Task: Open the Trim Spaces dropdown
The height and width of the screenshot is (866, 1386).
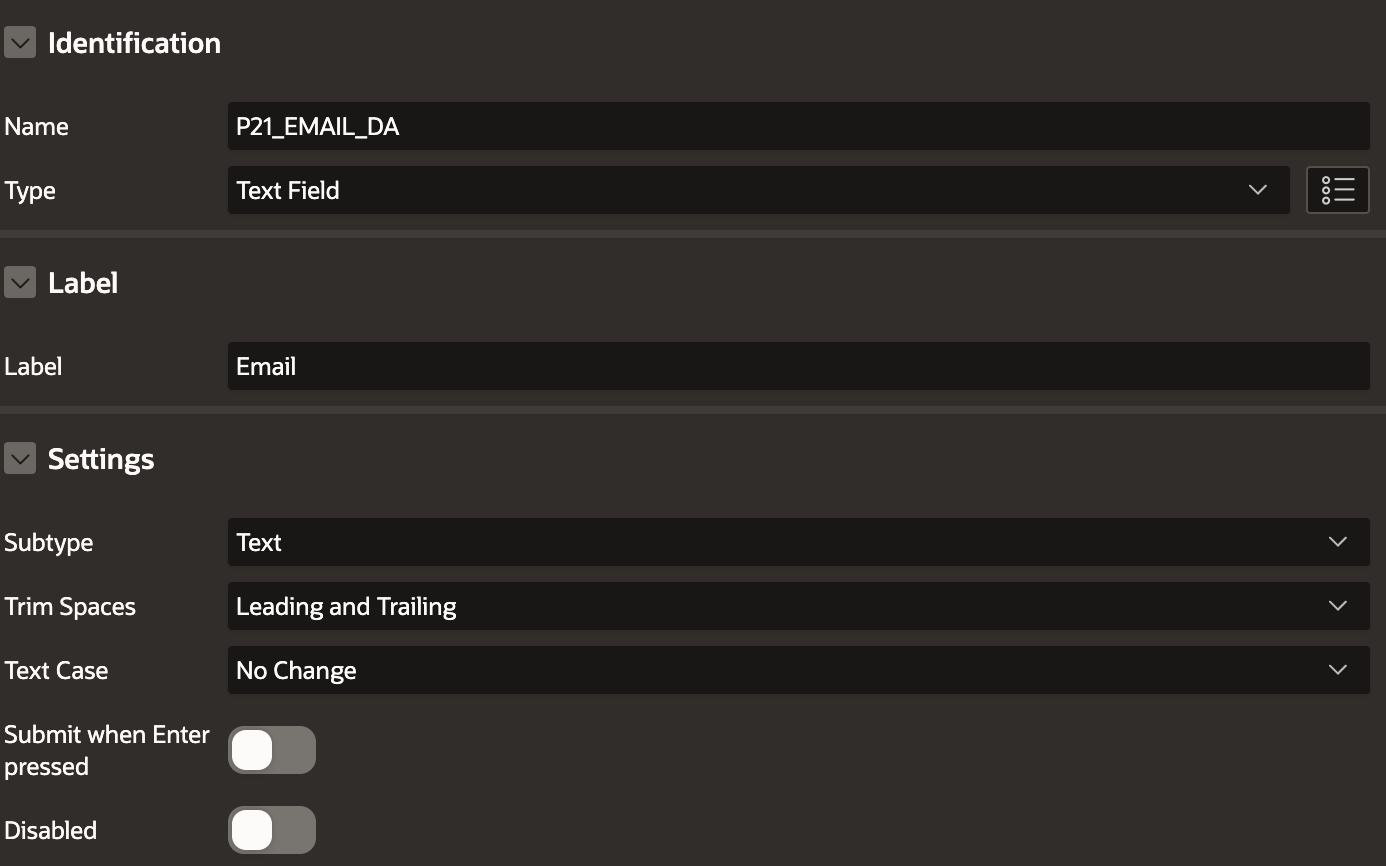Action: point(798,606)
